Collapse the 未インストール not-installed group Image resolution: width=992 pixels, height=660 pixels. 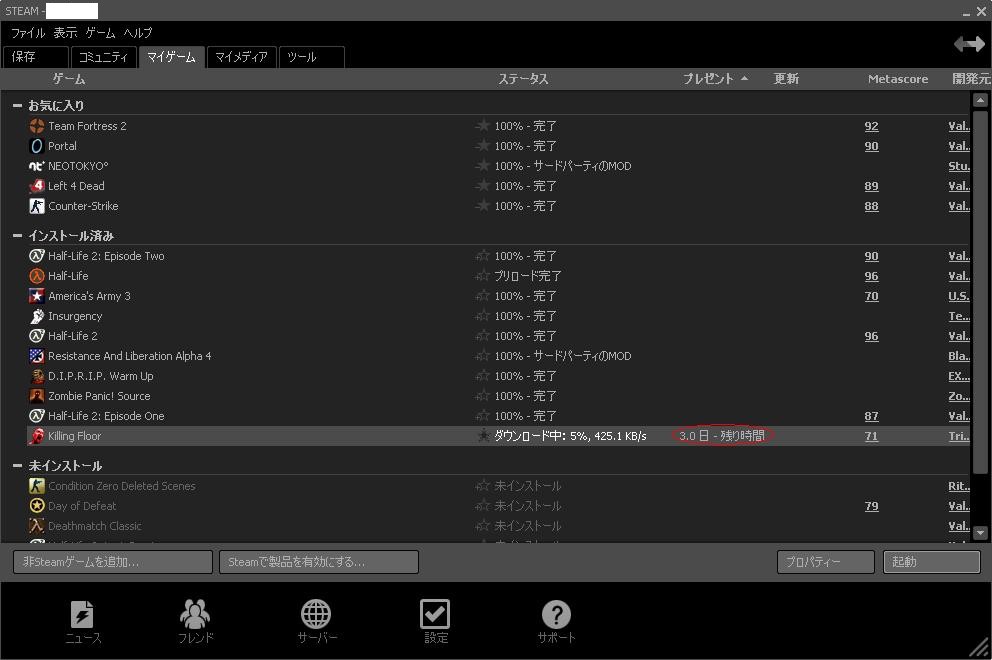pyautogui.click(x=17, y=466)
